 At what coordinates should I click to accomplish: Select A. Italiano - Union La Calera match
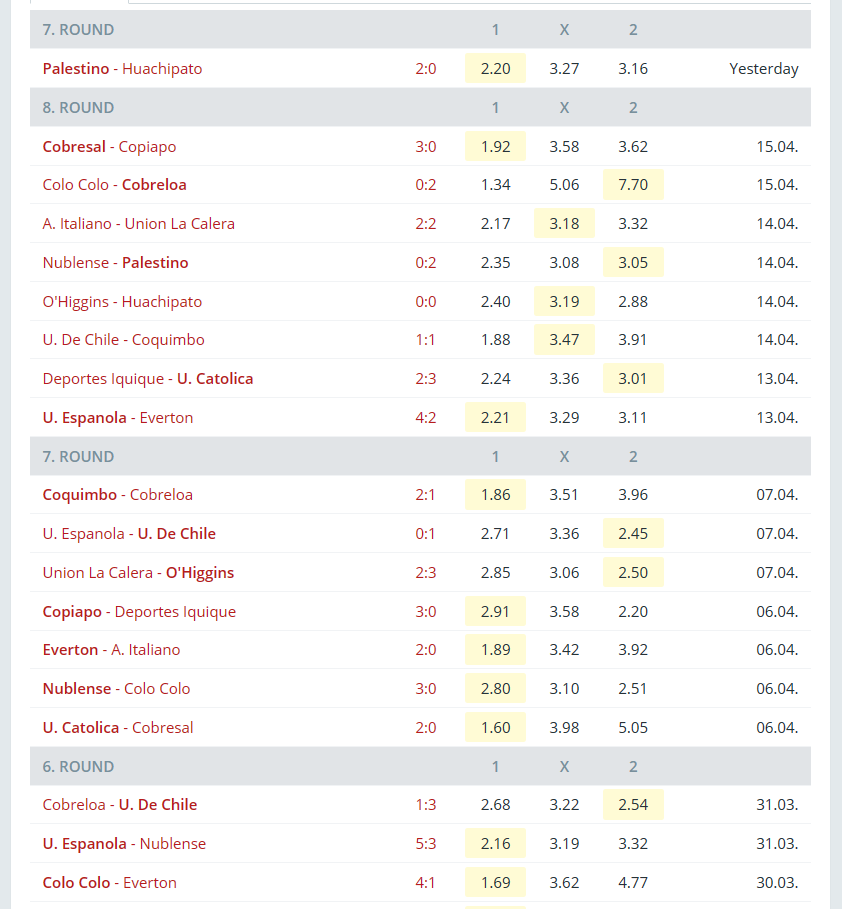click(x=139, y=224)
